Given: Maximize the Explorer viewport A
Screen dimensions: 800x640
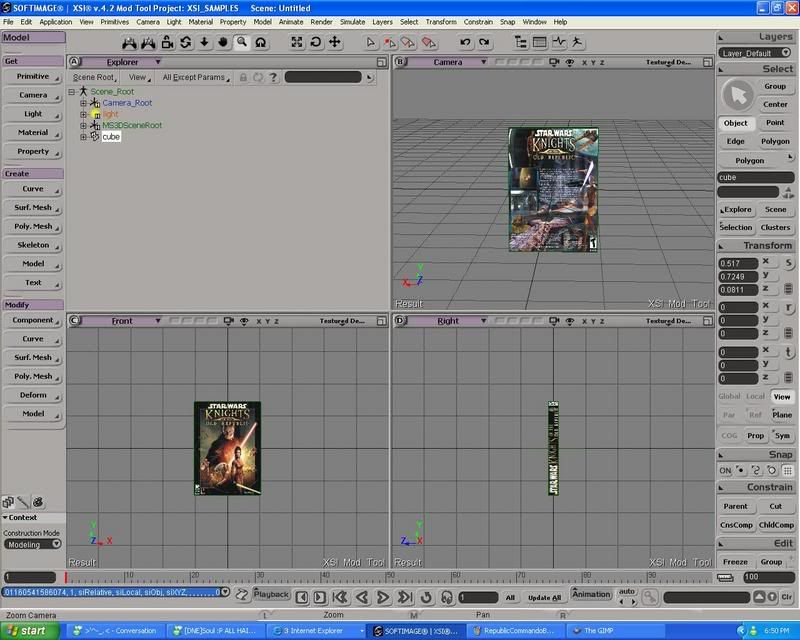Looking at the screenshot, I should click(x=382, y=62).
